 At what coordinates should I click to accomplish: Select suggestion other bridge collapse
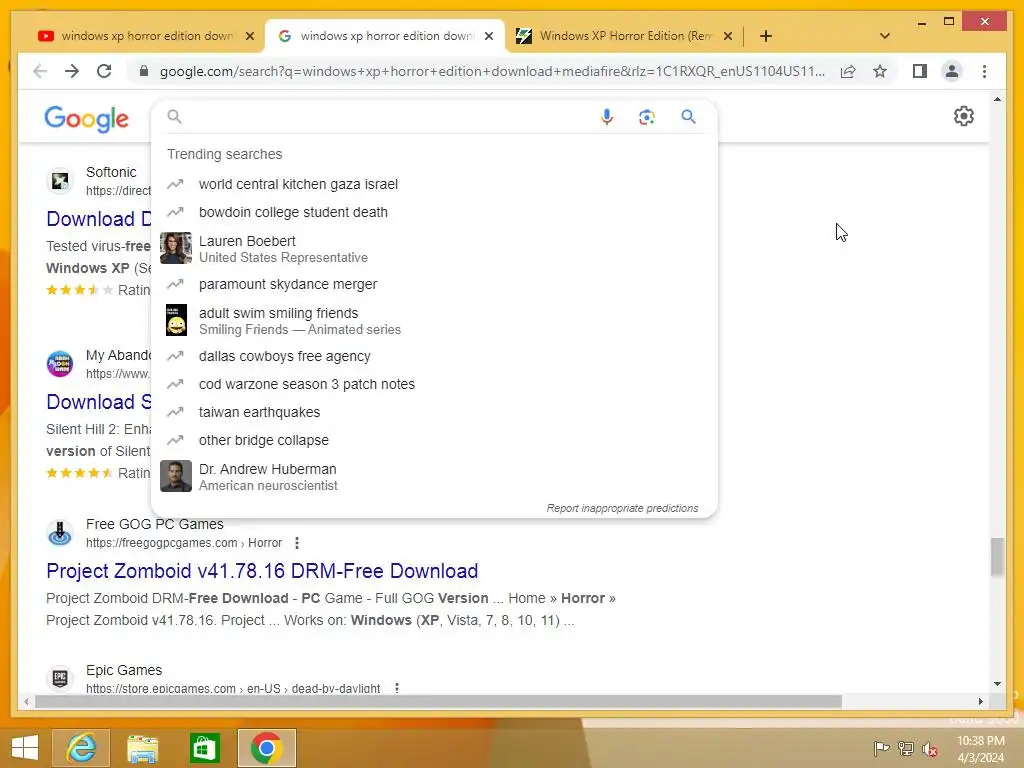coord(434,440)
